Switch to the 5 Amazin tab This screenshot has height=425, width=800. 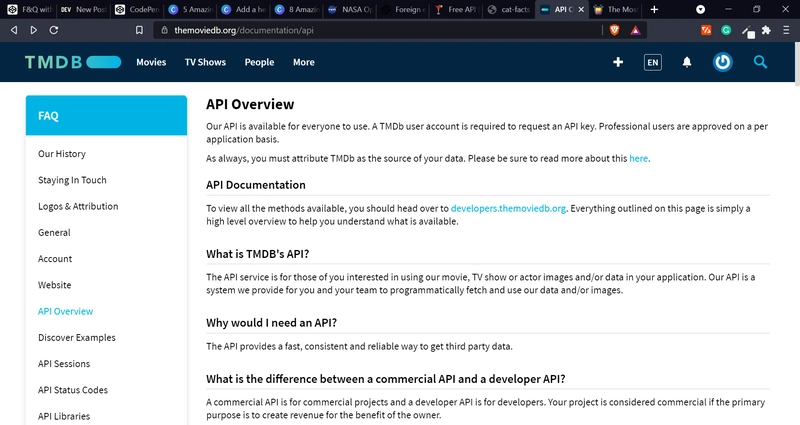(190, 9)
